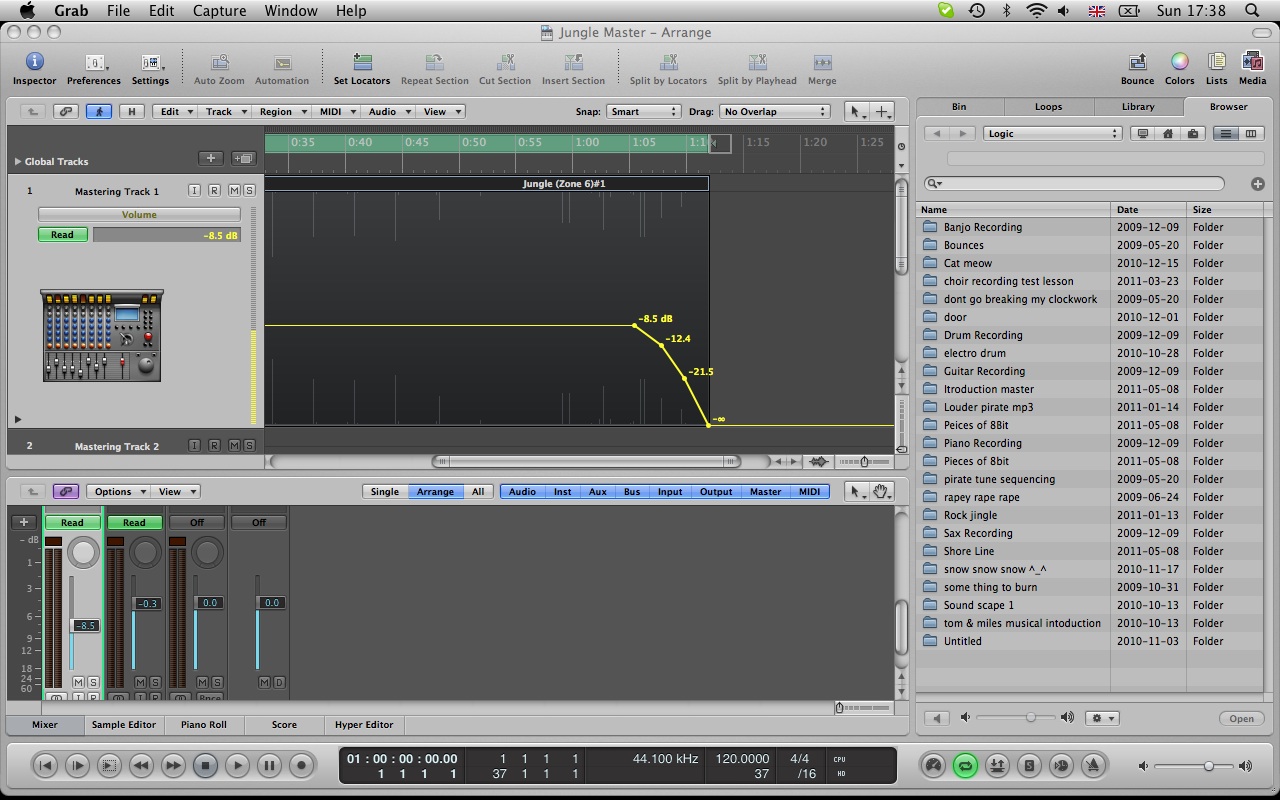Switch to the Loops tab in the Browser
The image size is (1280, 800).
pyautogui.click(x=1048, y=106)
